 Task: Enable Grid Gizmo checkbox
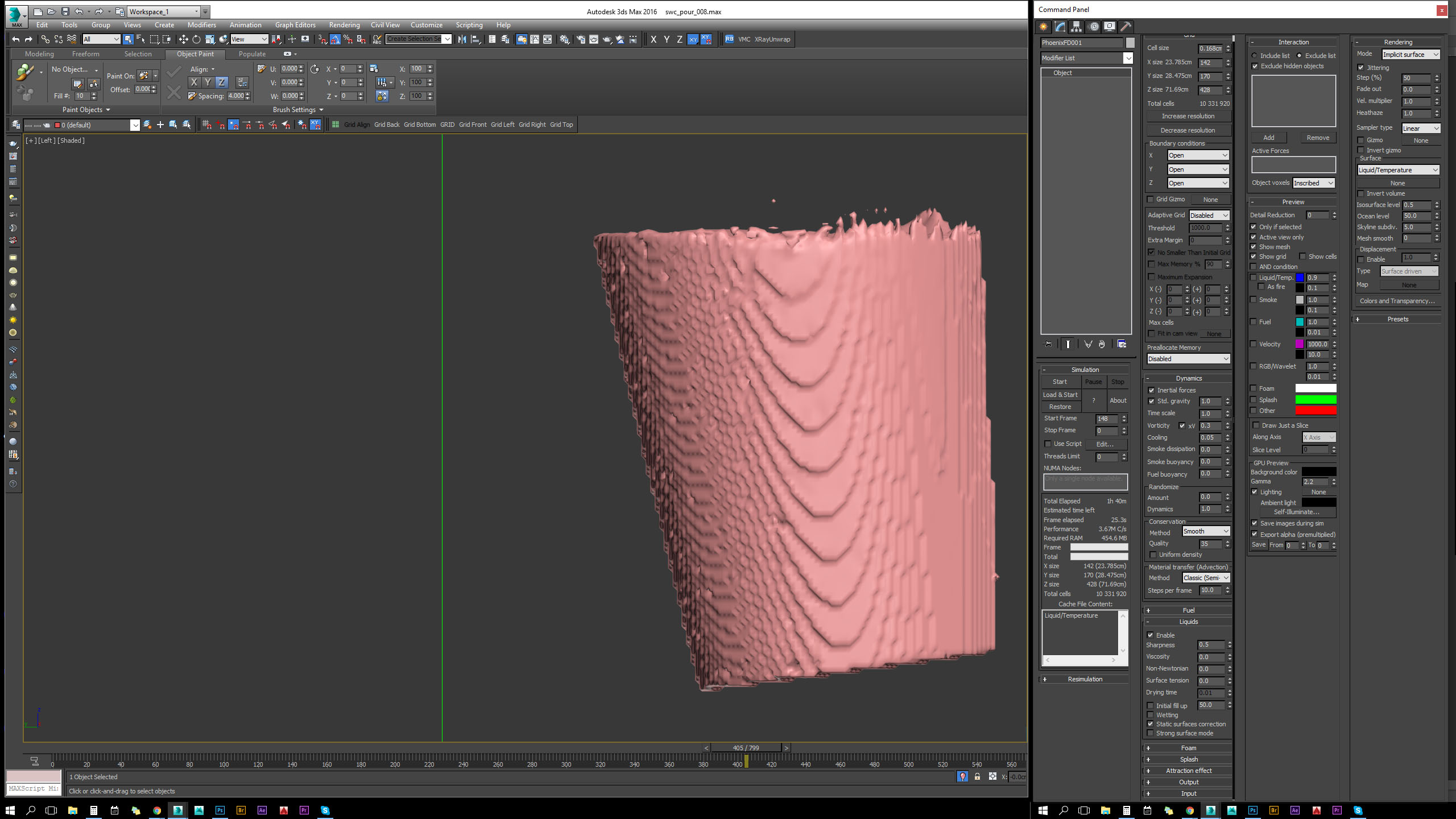[x=1151, y=200]
